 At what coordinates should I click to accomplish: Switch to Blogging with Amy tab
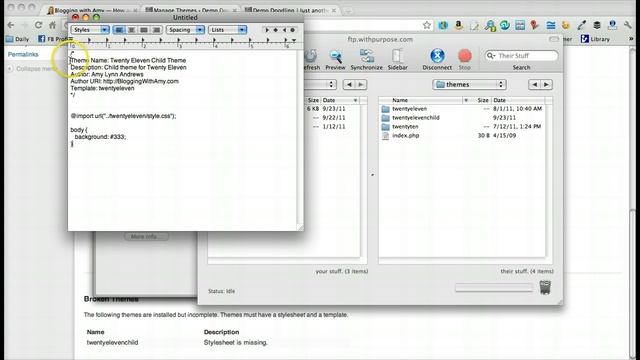coord(92,10)
